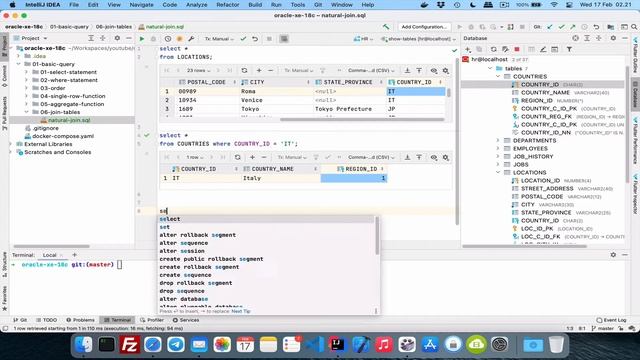Commit the transaction with the green checkmark
The image size is (640, 360).
[243, 39]
